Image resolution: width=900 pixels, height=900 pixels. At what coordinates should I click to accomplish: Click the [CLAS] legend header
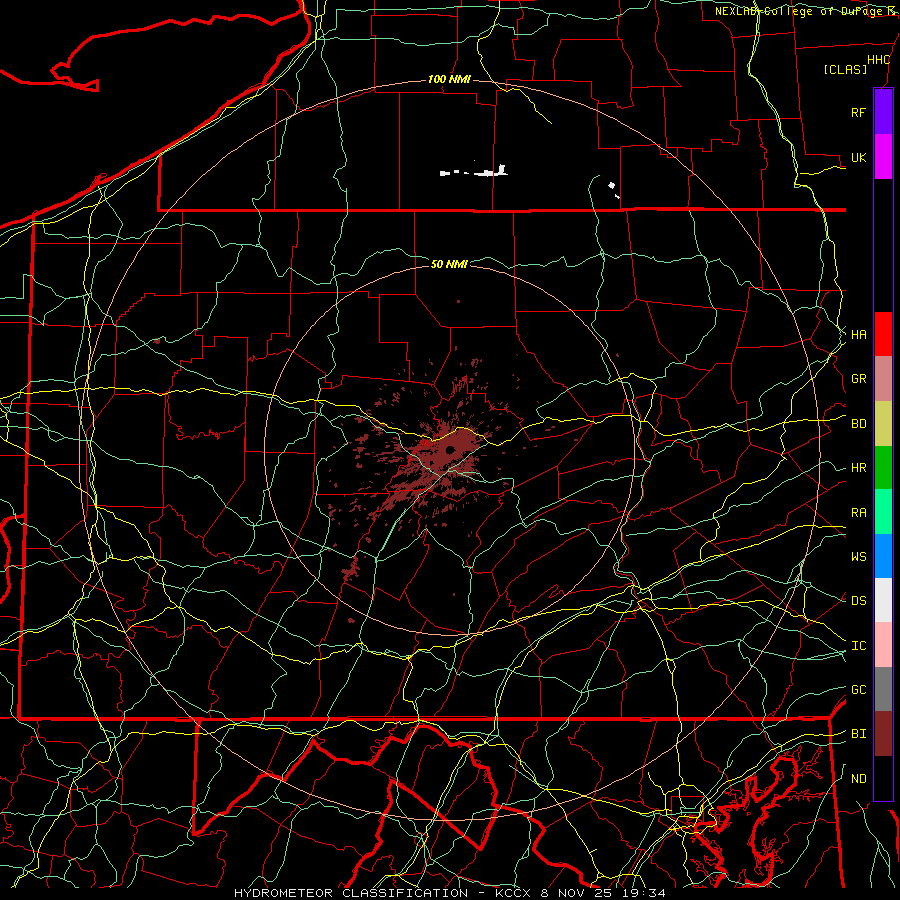[845, 69]
